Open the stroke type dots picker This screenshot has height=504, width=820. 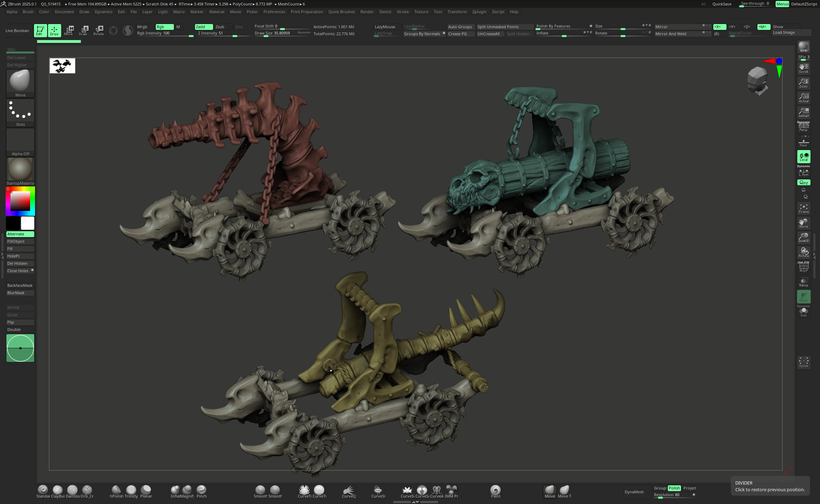20,111
